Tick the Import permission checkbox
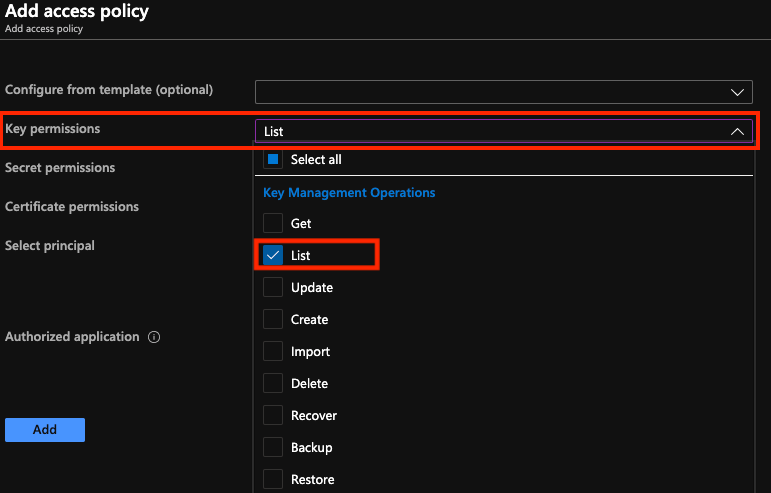This screenshot has width=771, height=493. tap(273, 352)
